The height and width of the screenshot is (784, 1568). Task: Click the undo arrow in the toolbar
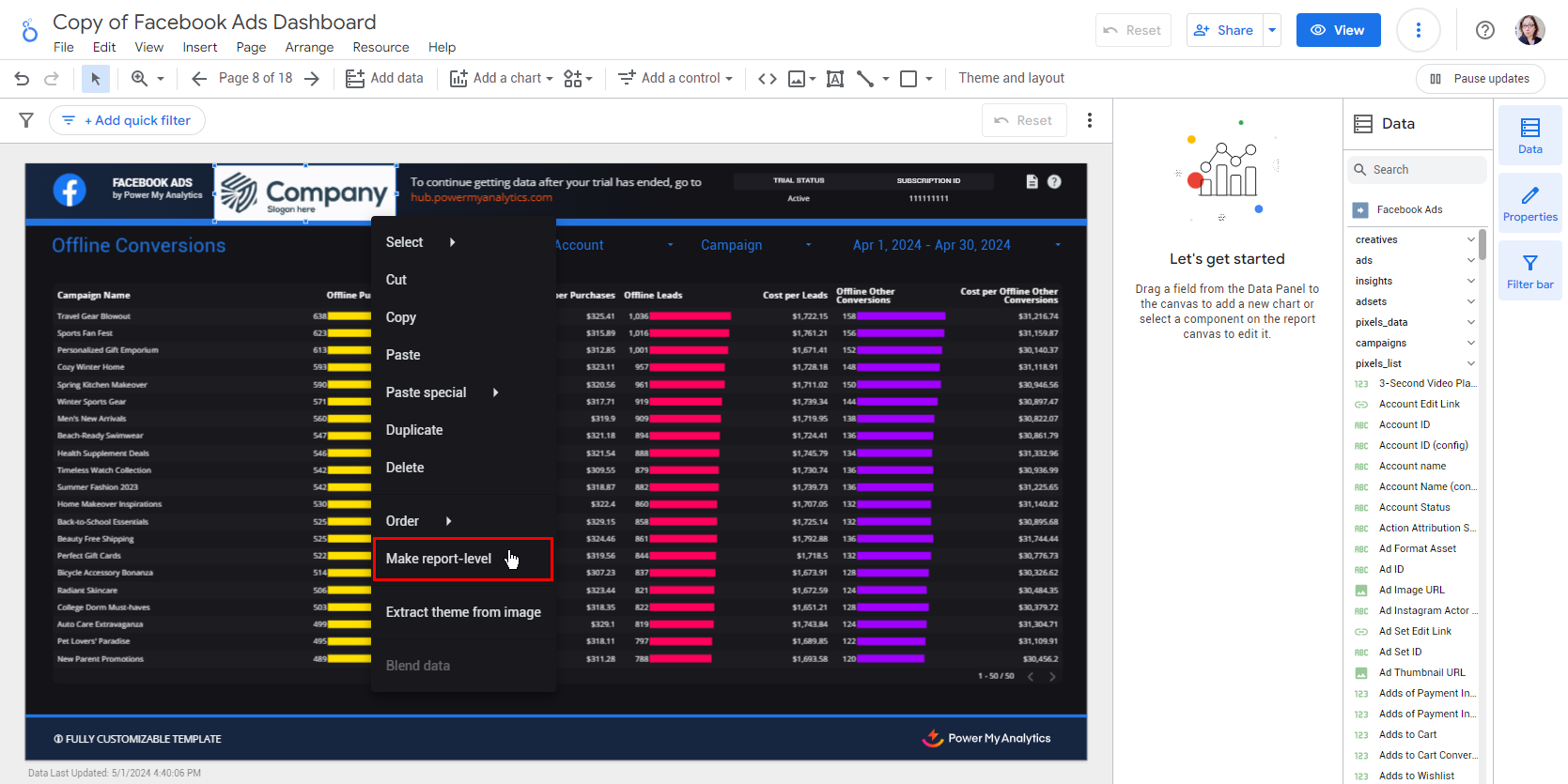click(x=22, y=79)
